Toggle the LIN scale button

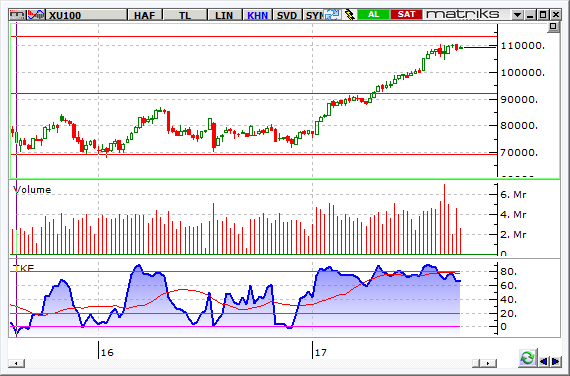224,15
